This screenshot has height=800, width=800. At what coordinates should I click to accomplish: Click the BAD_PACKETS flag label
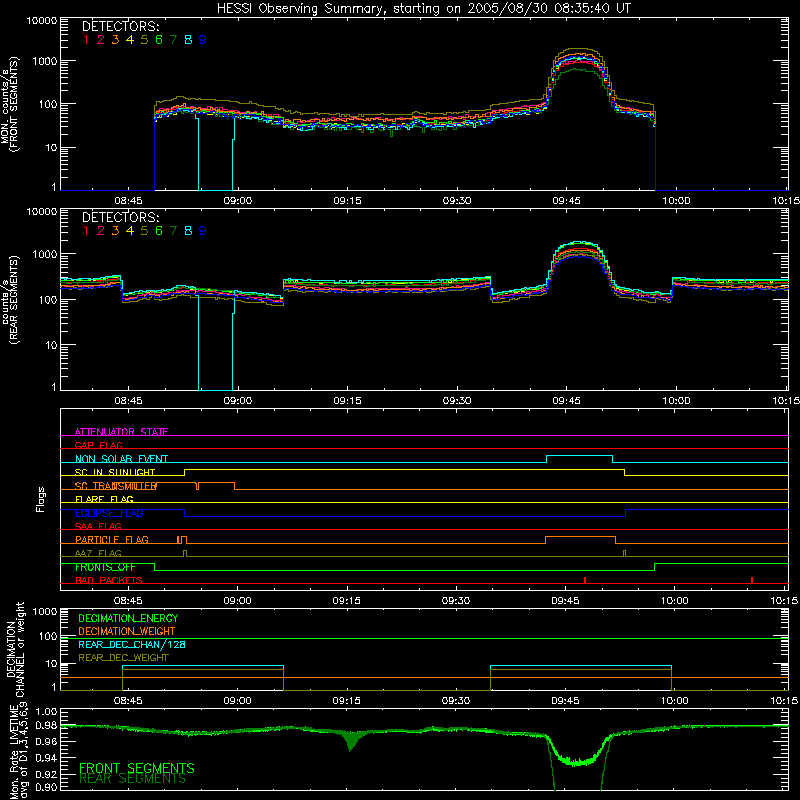pyautogui.click(x=109, y=580)
